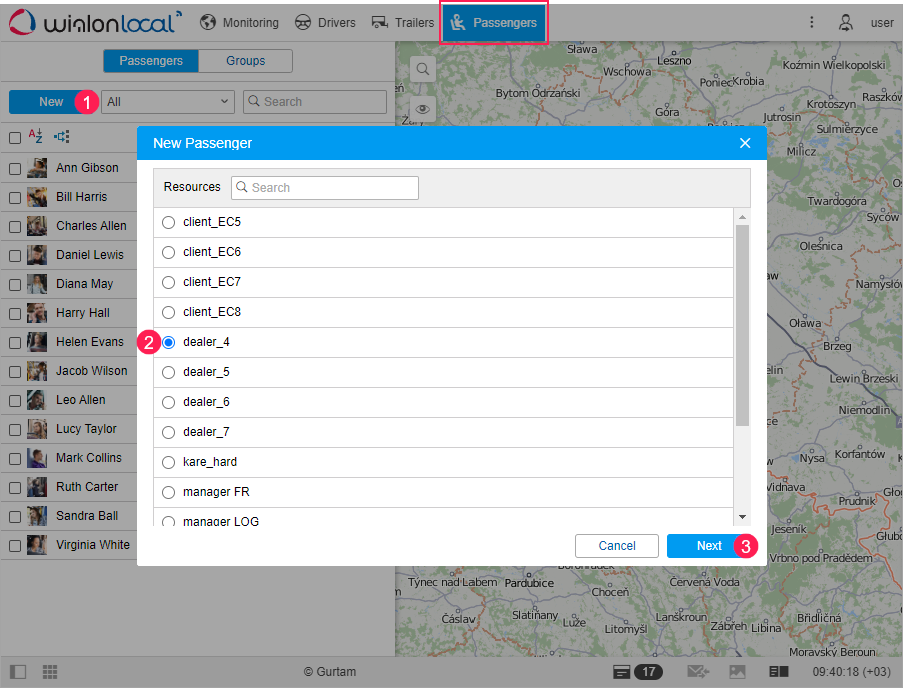903x688 pixels.
Task: Open the All filter dropdown
Action: click(168, 102)
